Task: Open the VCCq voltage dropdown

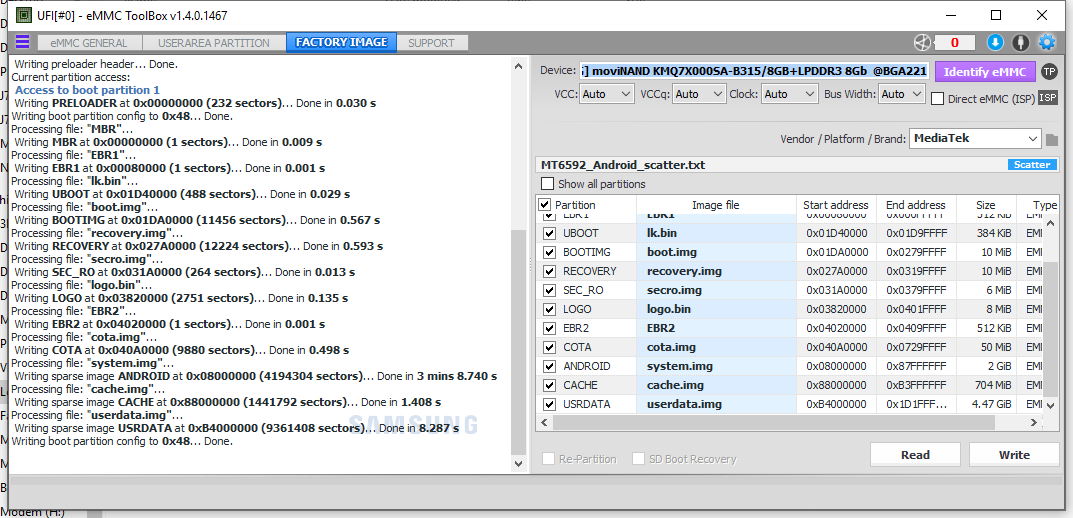Action: click(x=699, y=94)
